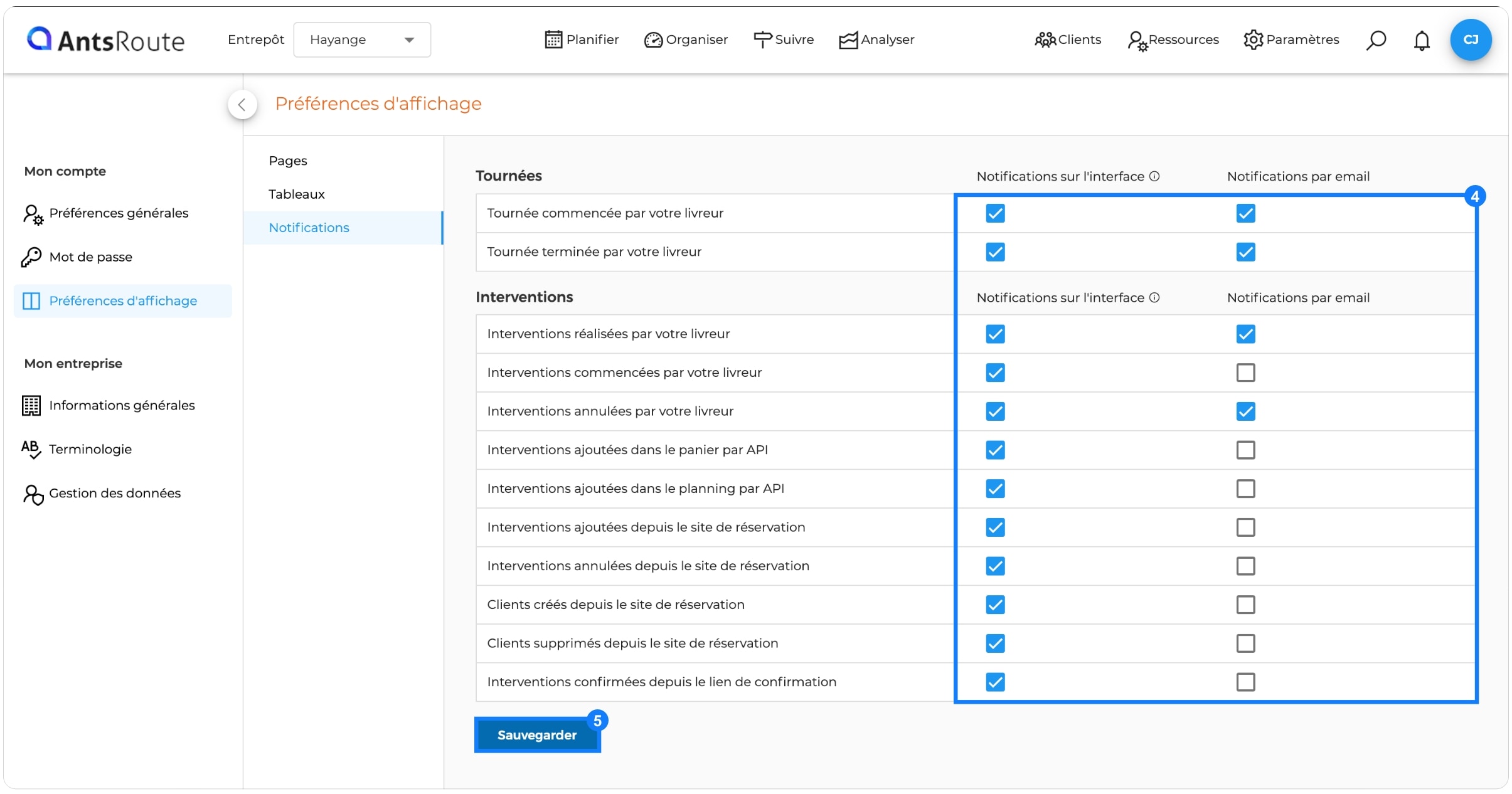The image size is (1512, 794).
Task: Uncheck email notification for Tournée terminée
Action: click(x=1245, y=252)
